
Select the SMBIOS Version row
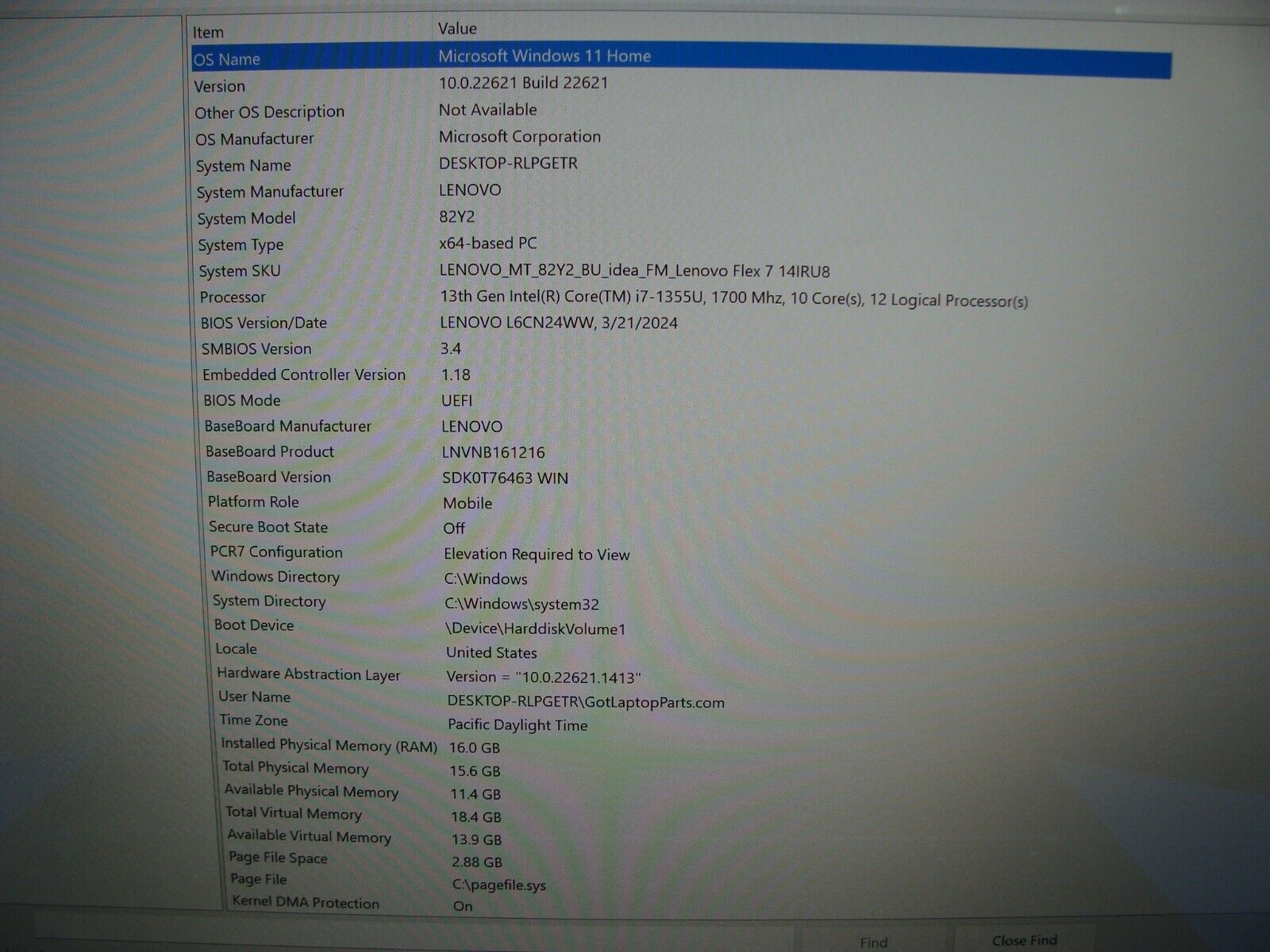256,349
